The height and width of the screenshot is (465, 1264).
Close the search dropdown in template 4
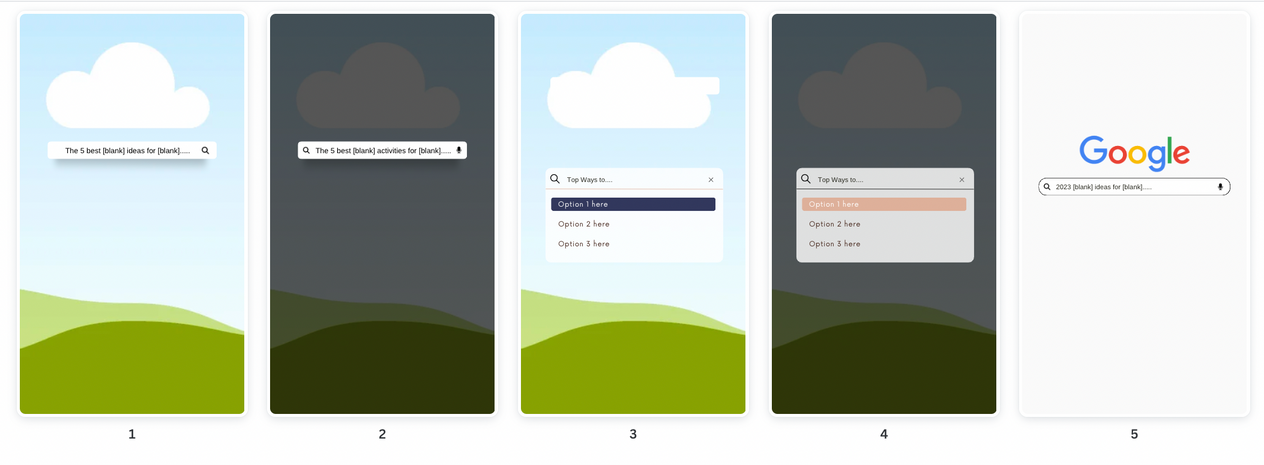coord(962,180)
